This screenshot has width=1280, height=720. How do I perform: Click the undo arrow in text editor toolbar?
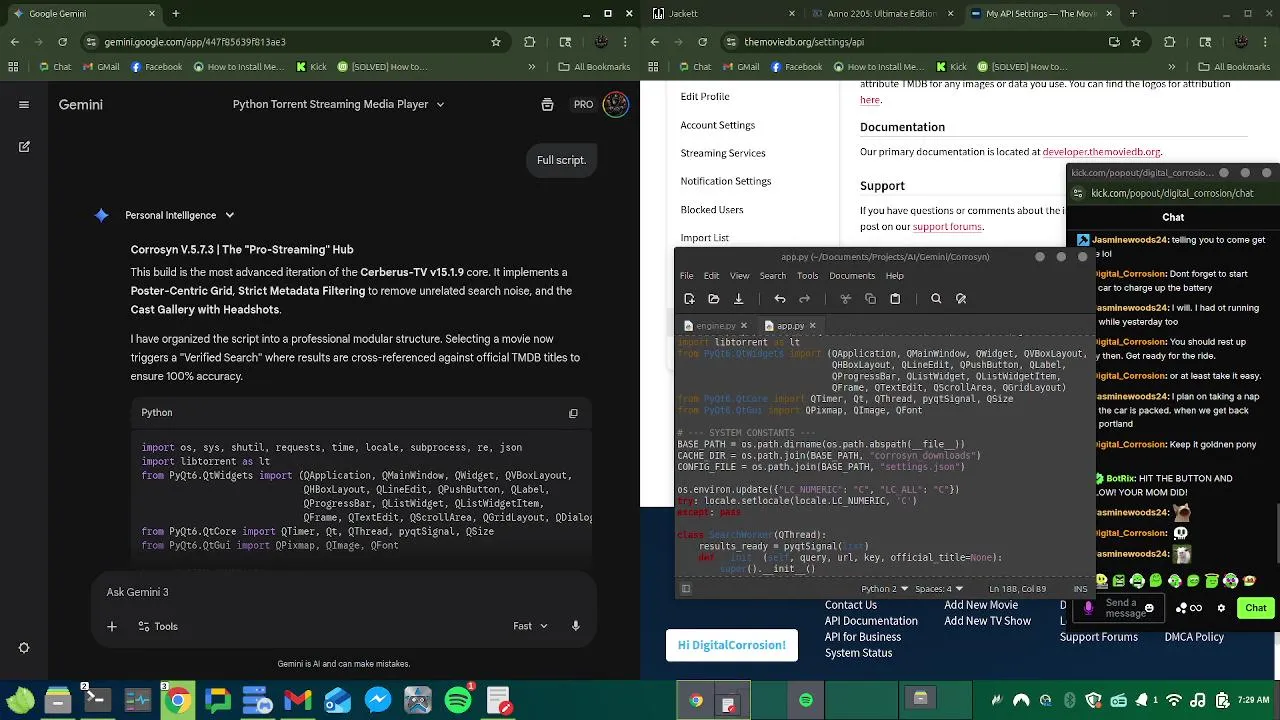click(x=780, y=298)
